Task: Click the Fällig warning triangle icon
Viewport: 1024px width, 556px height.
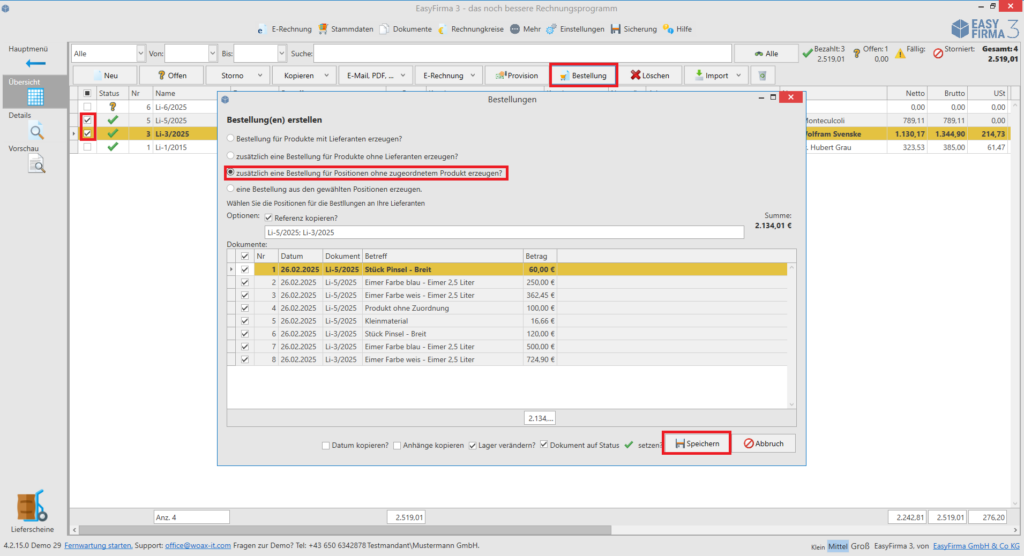Action: coord(900,54)
